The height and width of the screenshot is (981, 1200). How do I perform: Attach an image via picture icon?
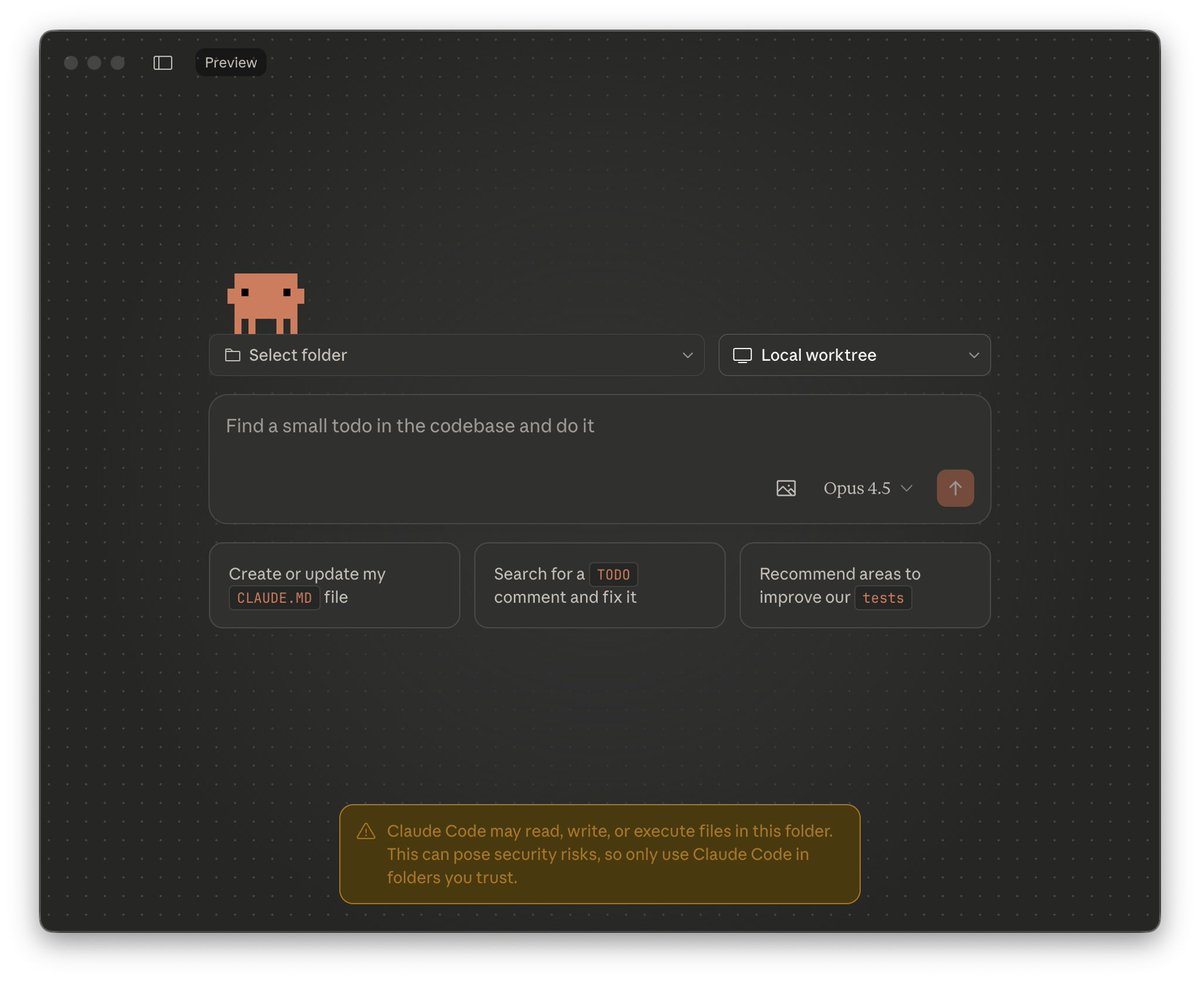click(x=786, y=488)
